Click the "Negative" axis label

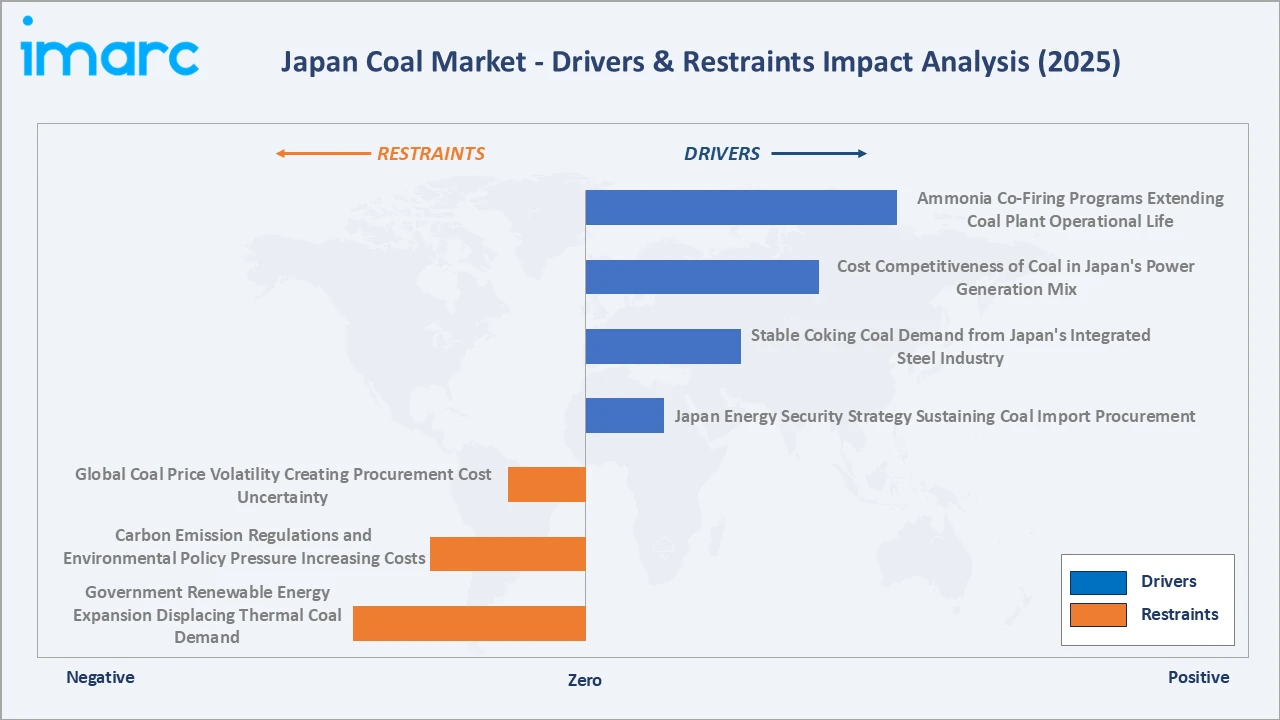pyautogui.click(x=100, y=677)
